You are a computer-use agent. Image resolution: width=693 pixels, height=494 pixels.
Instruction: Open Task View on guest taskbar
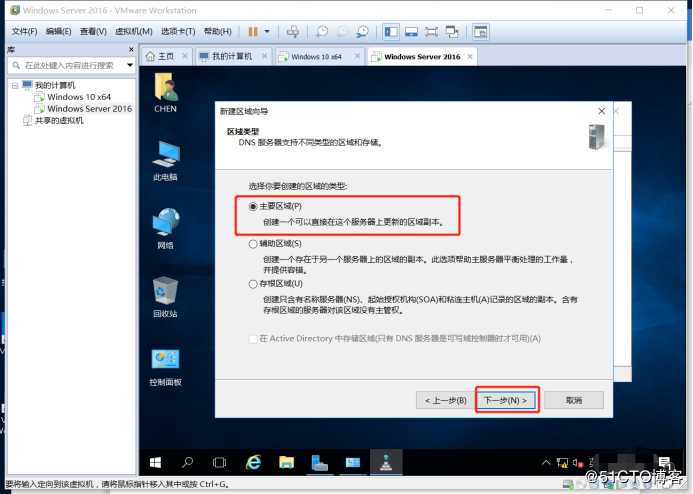pyautogui.click(x=219, y=463)
